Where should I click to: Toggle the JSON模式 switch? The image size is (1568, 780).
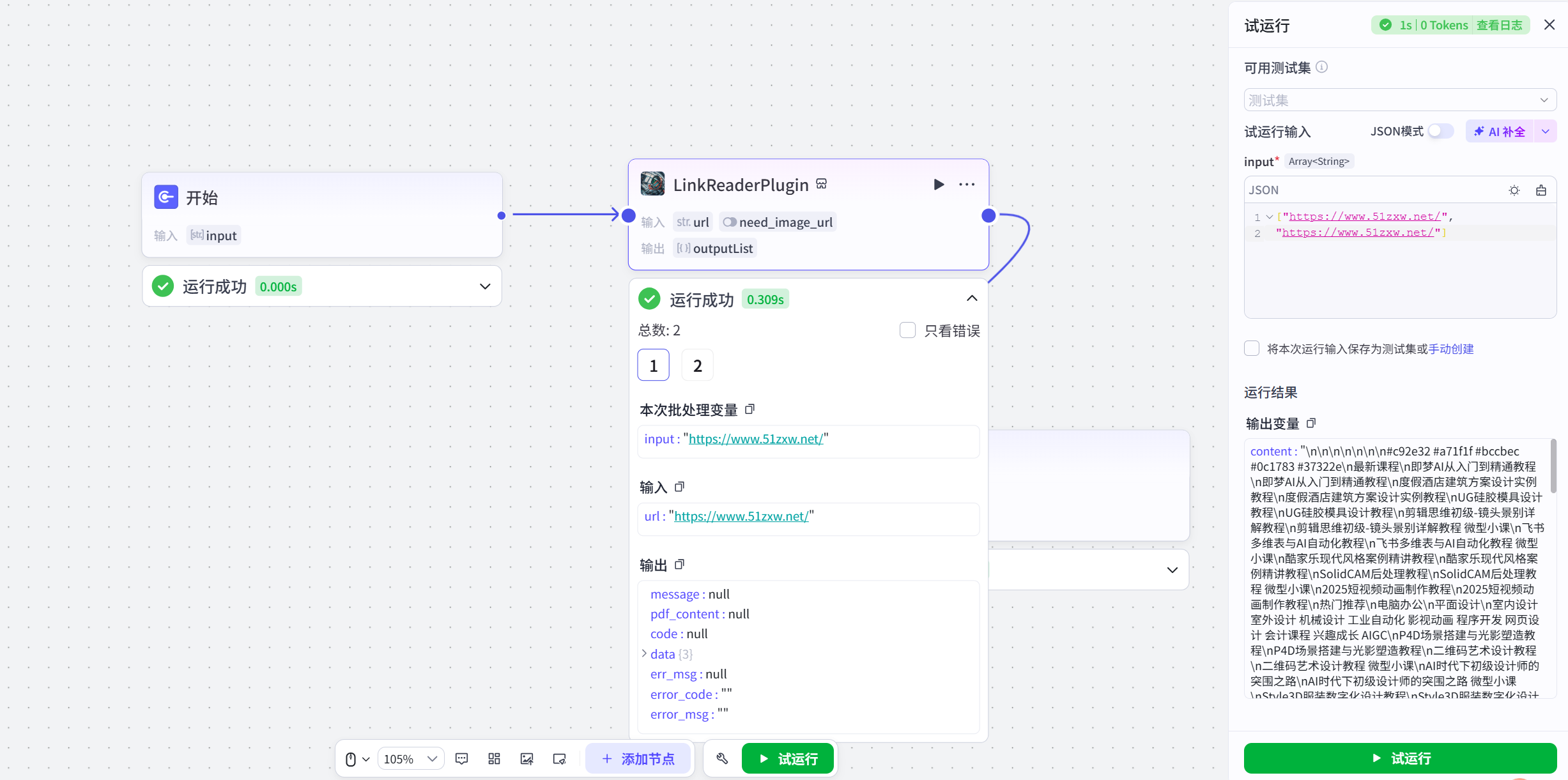[1440, 132]
